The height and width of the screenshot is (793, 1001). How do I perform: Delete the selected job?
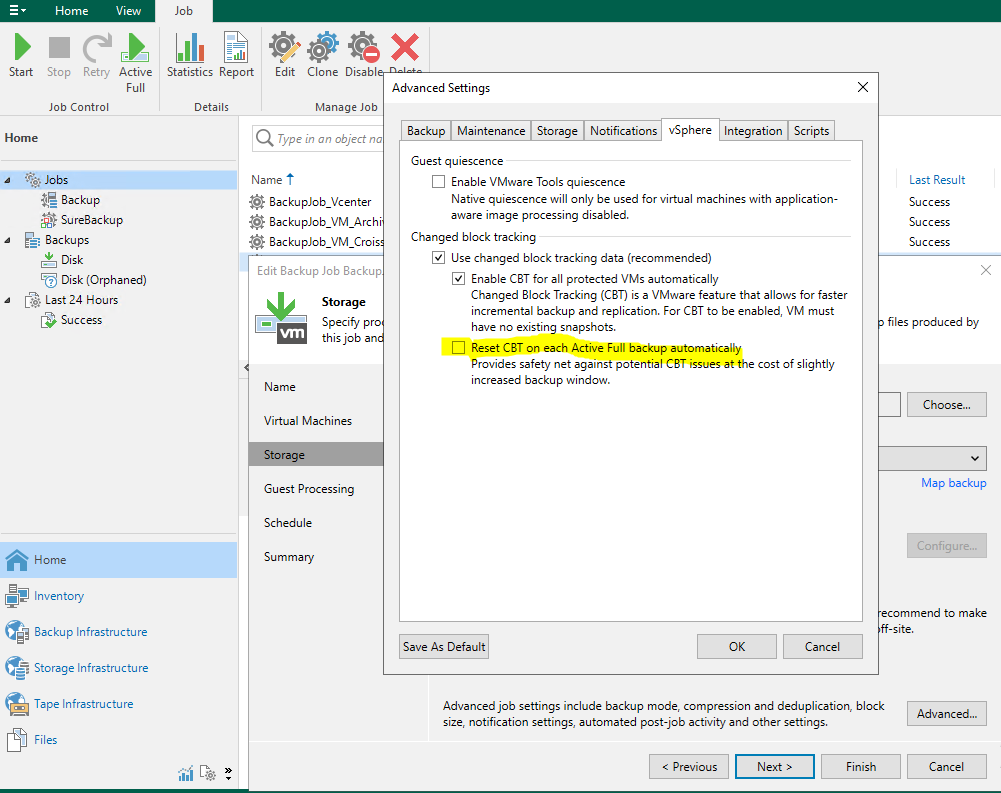[x=405, y=51]
